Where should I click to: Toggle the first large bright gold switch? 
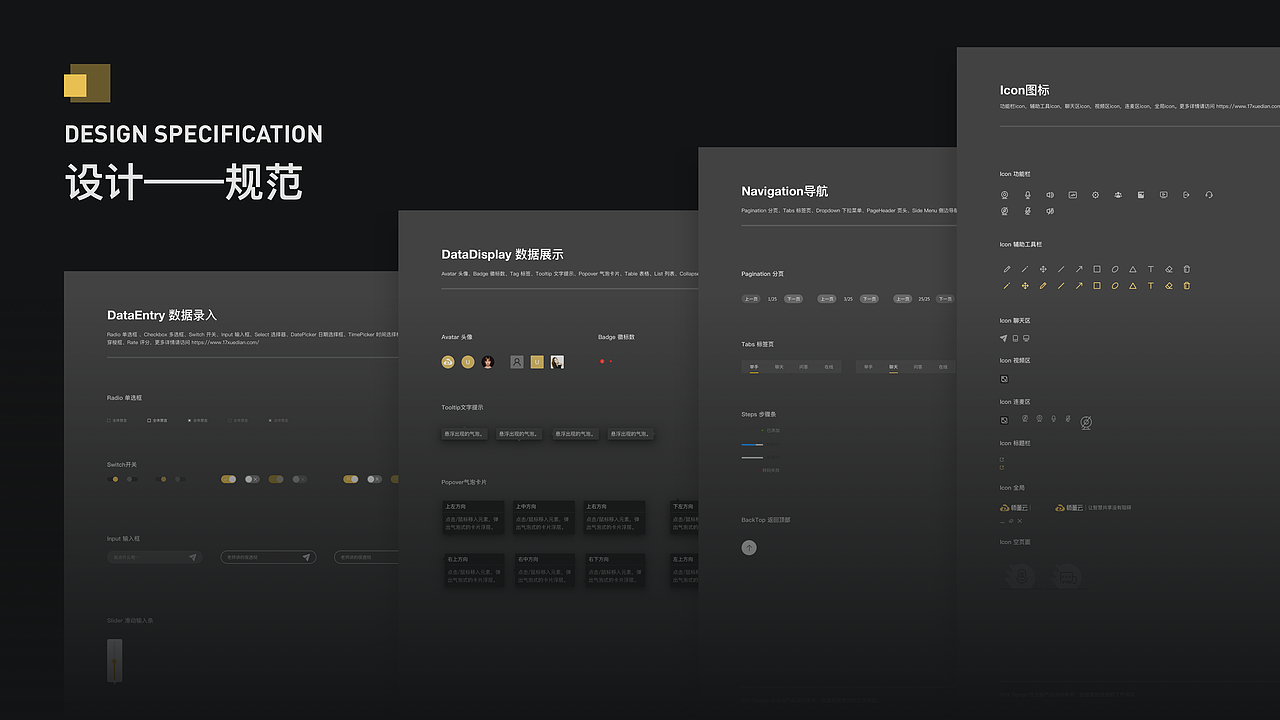[x=228, y=479]
